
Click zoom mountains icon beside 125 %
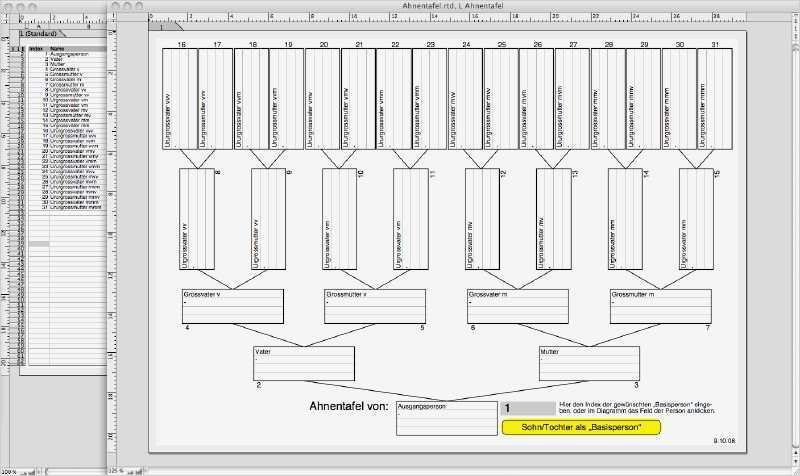pos(134,472)
